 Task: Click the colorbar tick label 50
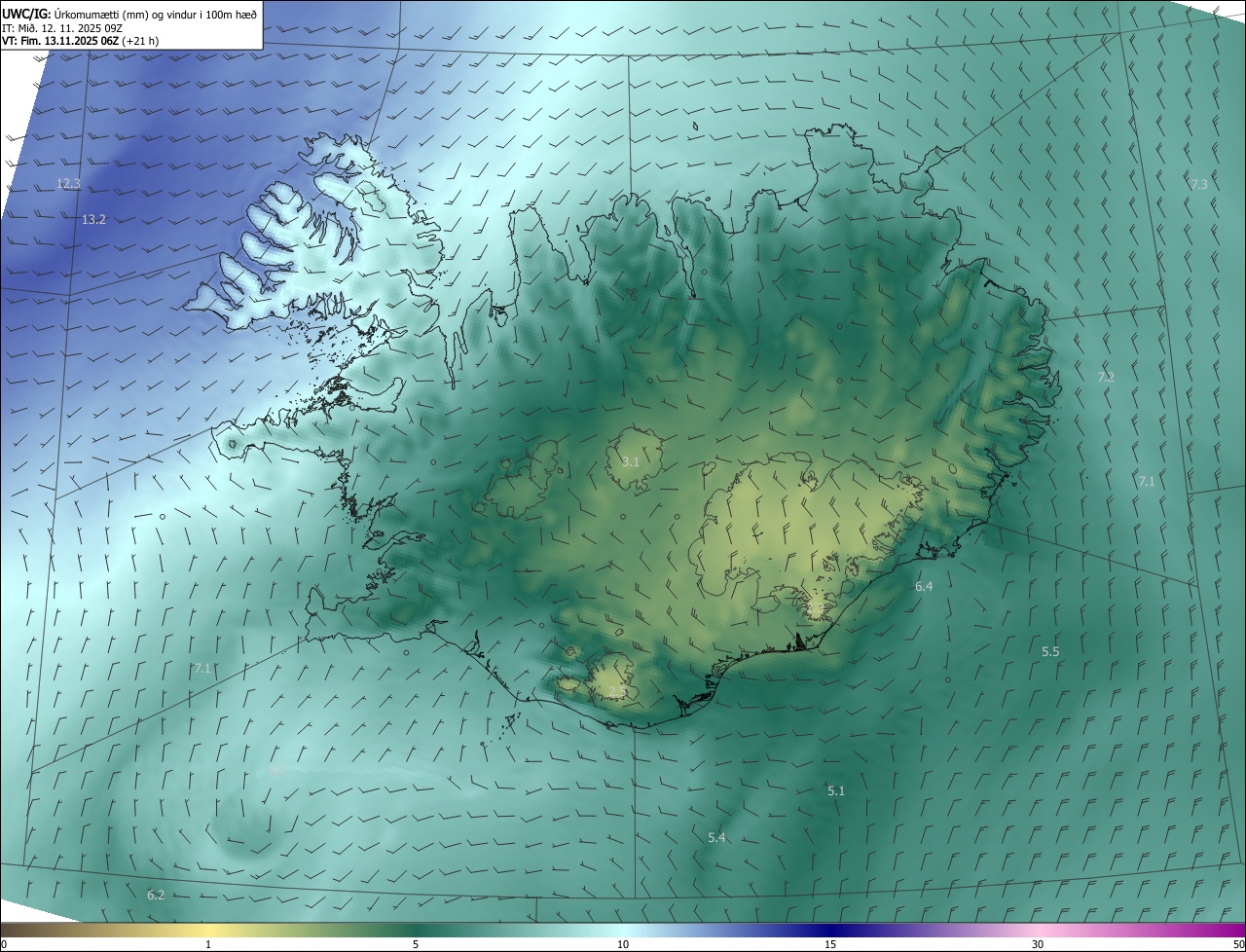pos(1238,944)
